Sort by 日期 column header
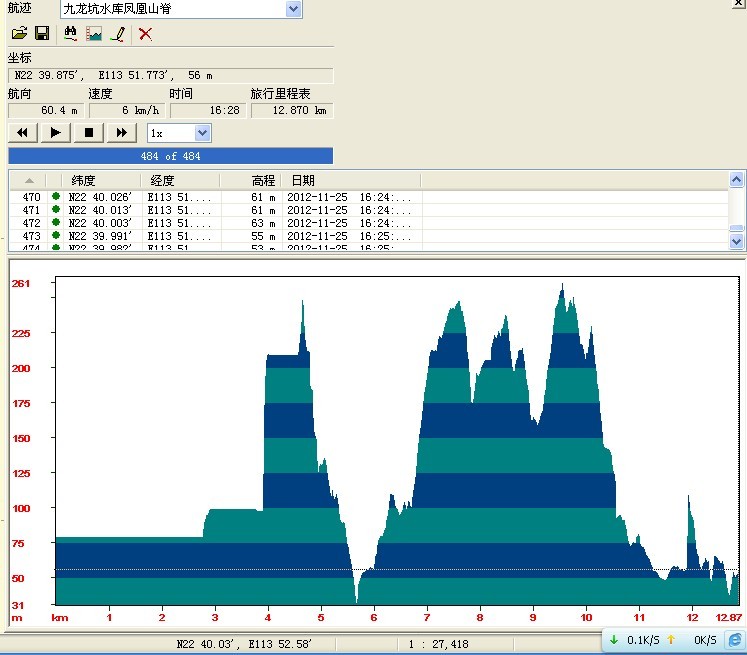Image resolution: width=747 pixels, height=655 pixels. coord(351,181)
